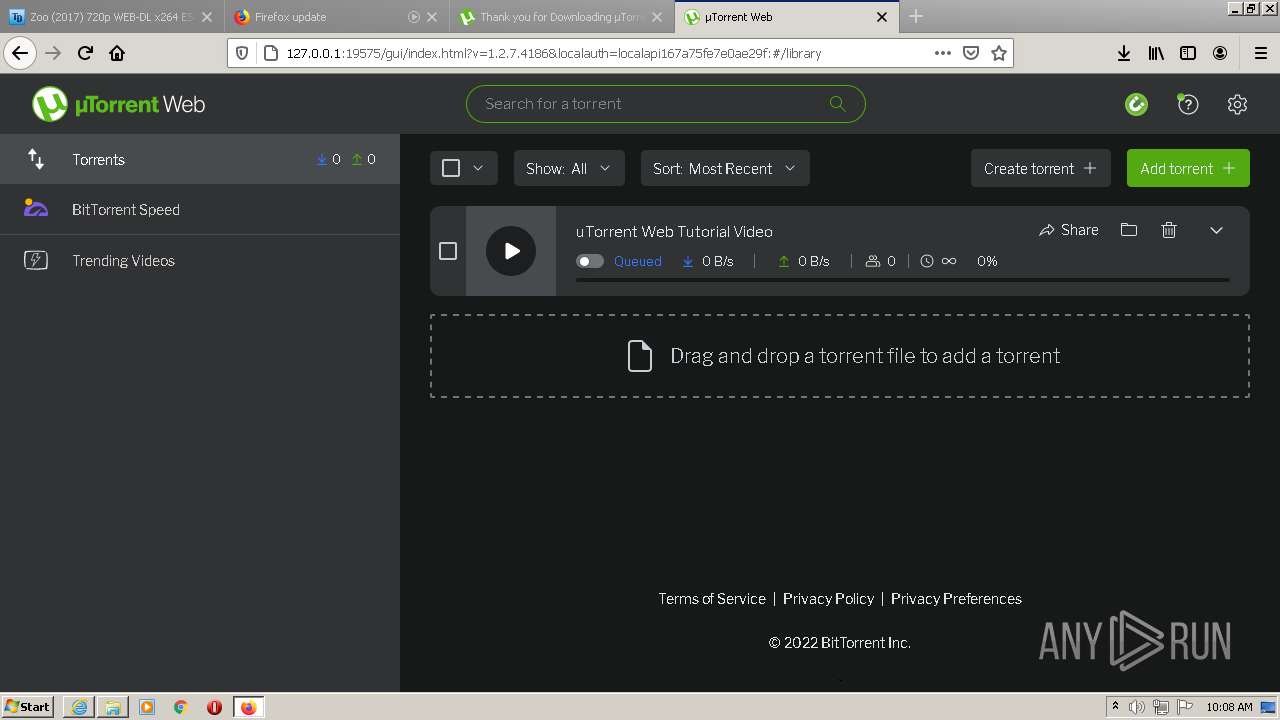Switch to Thank you for Downloading tab

click(562, 17)
